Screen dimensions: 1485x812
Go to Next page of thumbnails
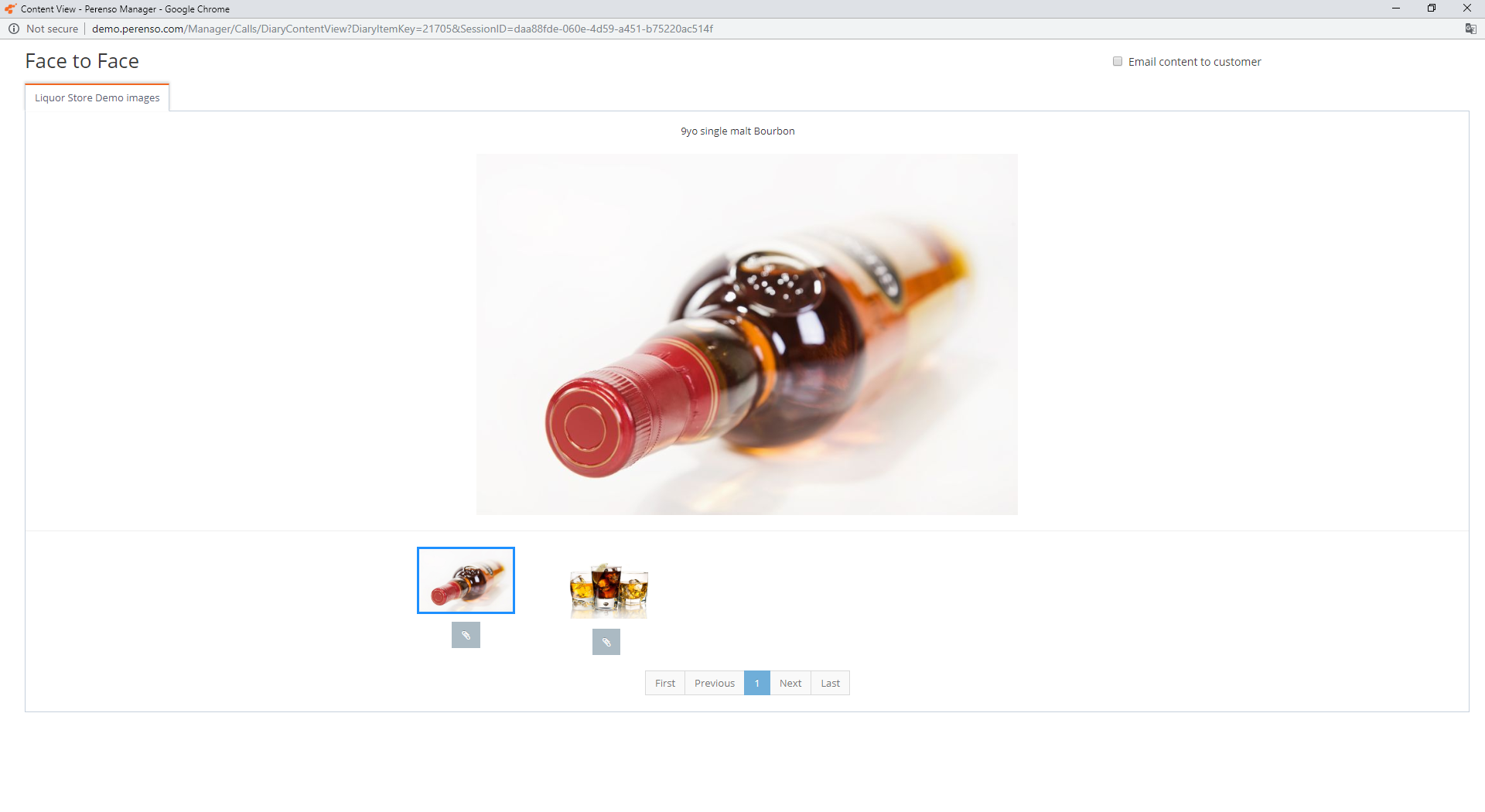pos(790,683)
